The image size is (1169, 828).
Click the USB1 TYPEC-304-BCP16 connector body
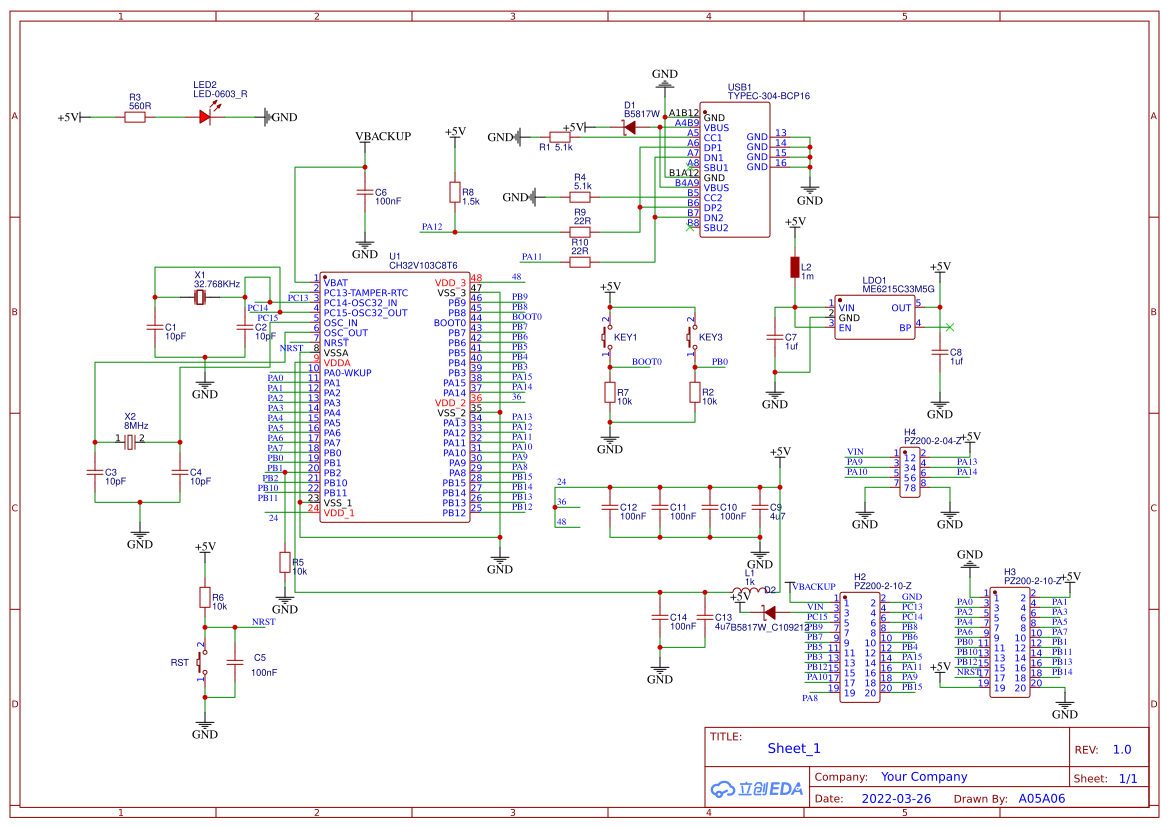(x=734, y=170)
